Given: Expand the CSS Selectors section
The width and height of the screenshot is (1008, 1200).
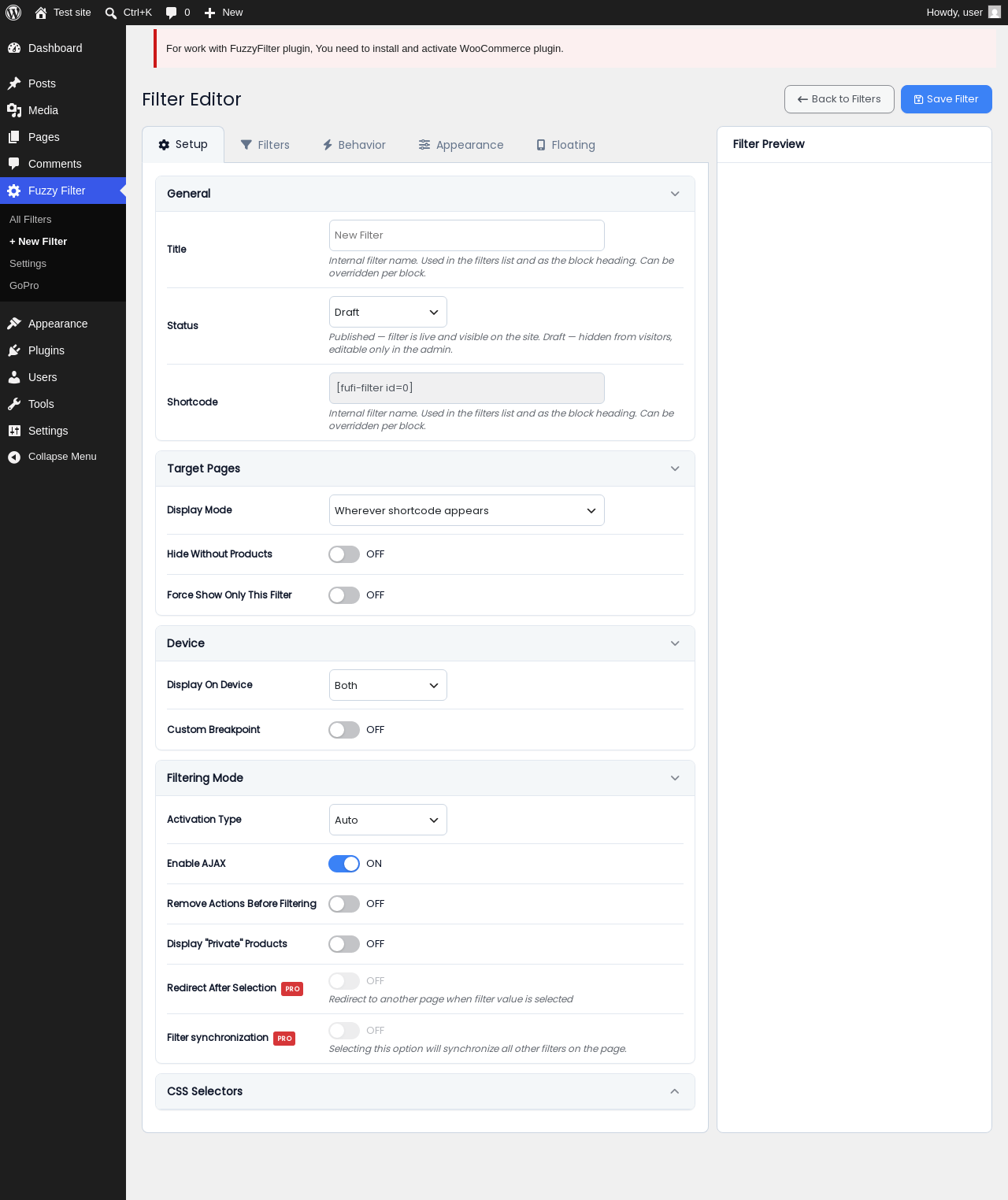Looking at the screenshot, I should [x=425, y=1091].
